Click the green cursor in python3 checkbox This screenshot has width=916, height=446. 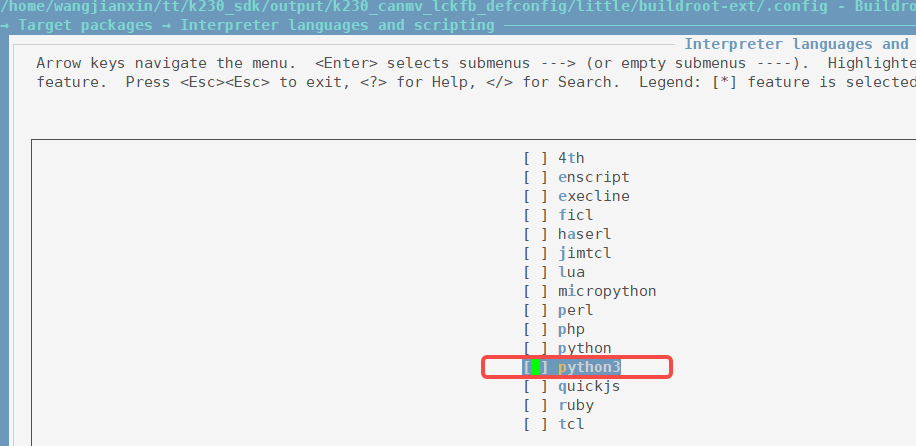coord(535,367)
